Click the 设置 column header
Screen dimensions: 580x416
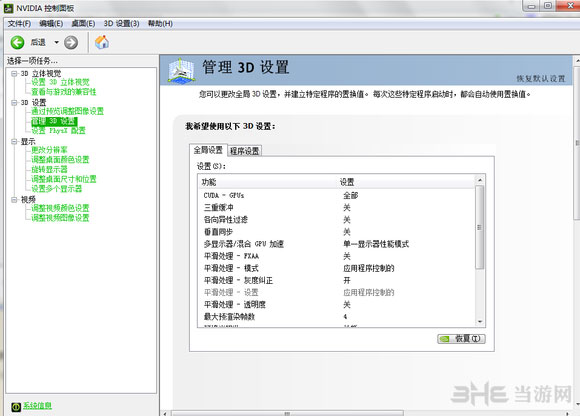pos(405,182)
